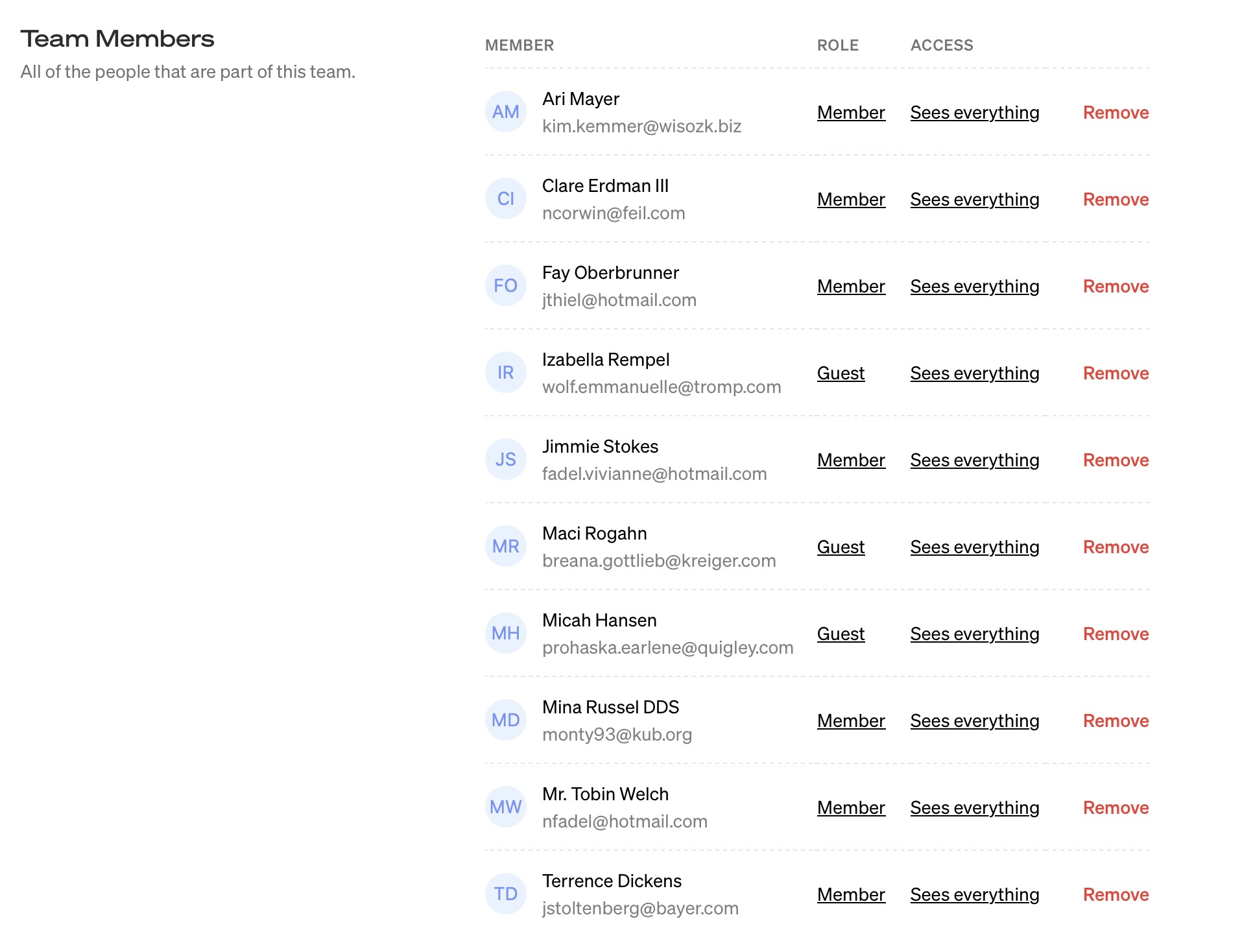Screen dimensions: 1253x952
Task: Click the name Izabella Rempel
Action: coord(606,359)
